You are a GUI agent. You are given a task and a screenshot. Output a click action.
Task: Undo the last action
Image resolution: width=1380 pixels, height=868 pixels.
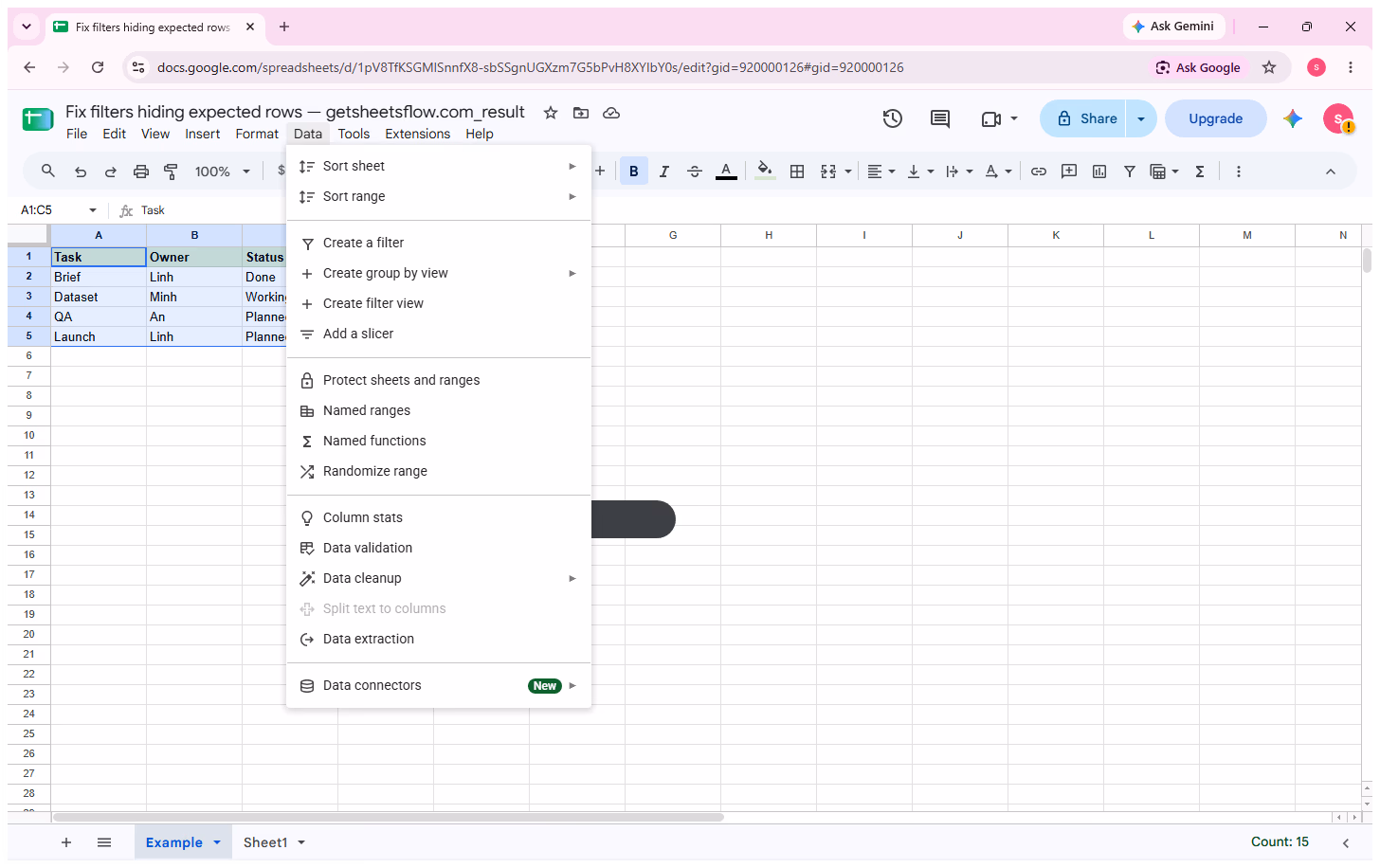coord(81,172)
